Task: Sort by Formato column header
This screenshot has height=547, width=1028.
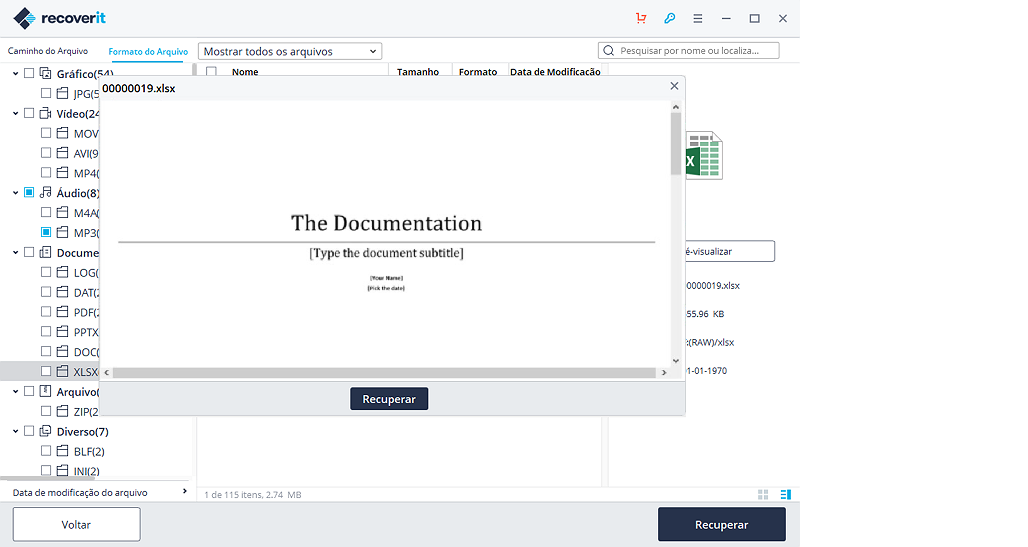Action: pos(478,71)
